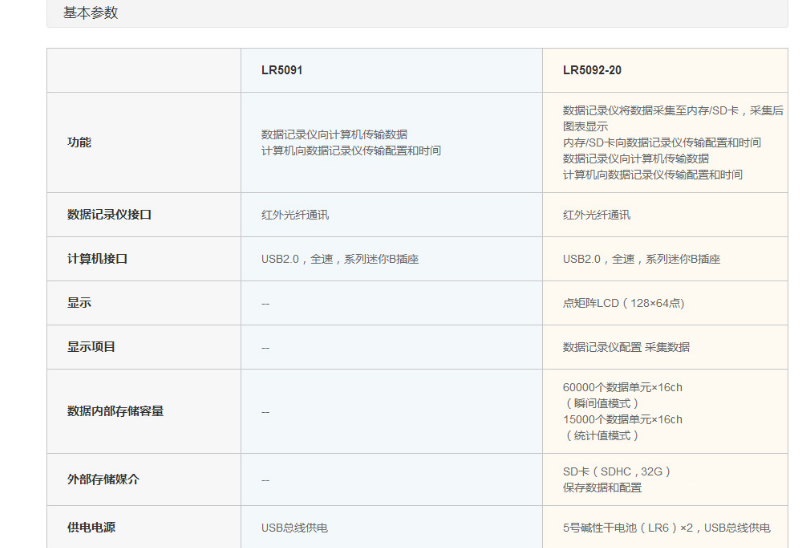Click the 点矩阵LCD（128×64点） cell
This screenshot has width=812, height=548.
pyautogui.click(x=623, y=303)
